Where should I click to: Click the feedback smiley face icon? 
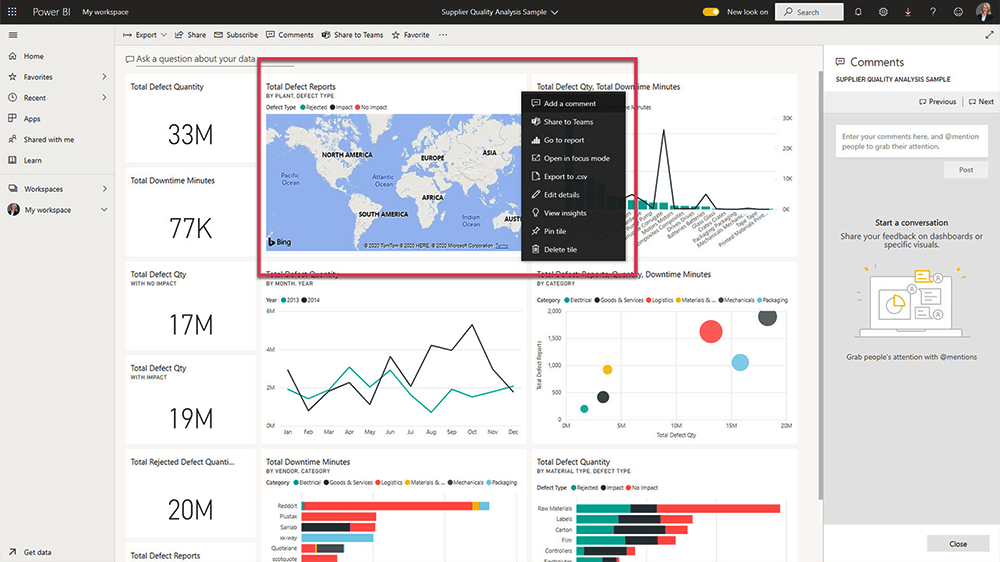tap(957, 12)
